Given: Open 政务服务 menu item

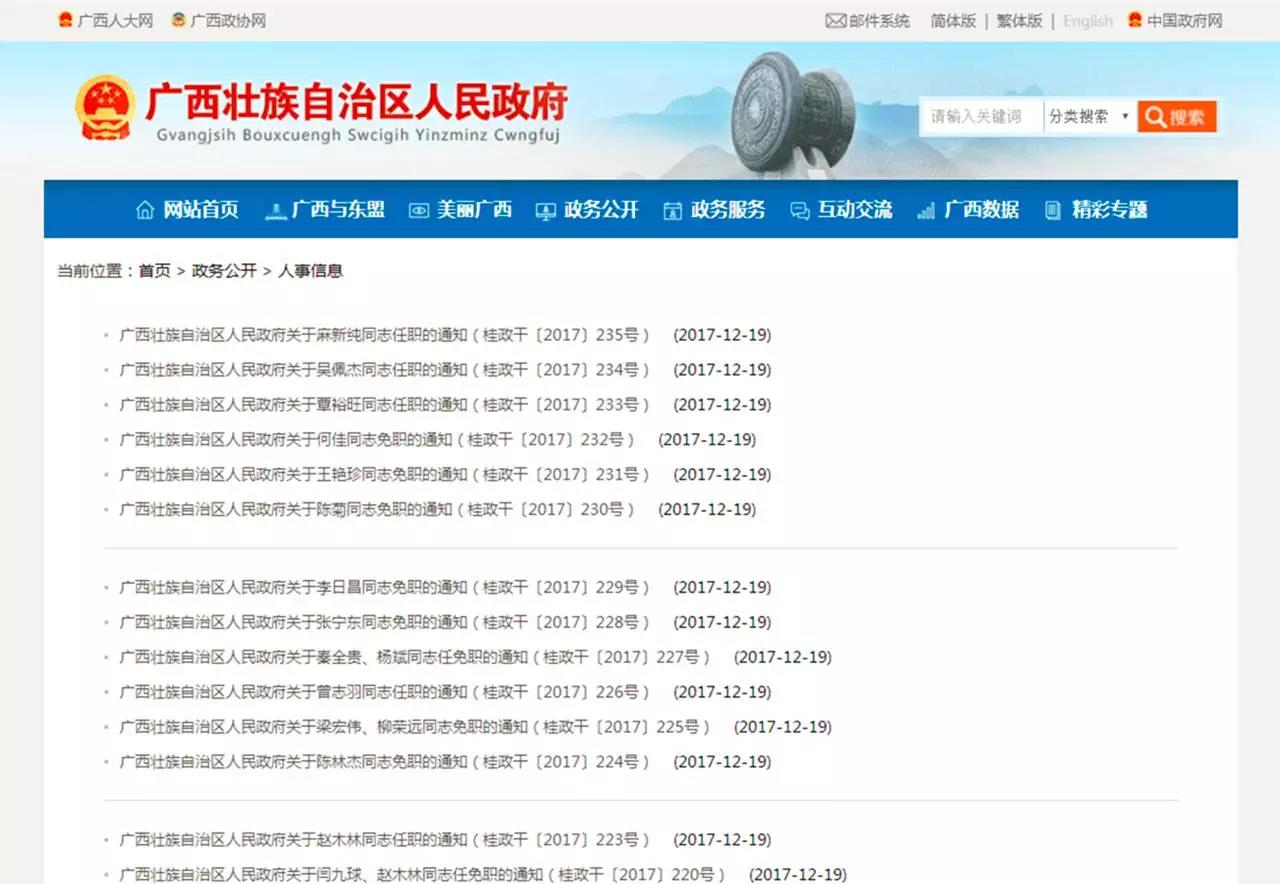Looking at the screenshot, I should (x=728, y=210).
